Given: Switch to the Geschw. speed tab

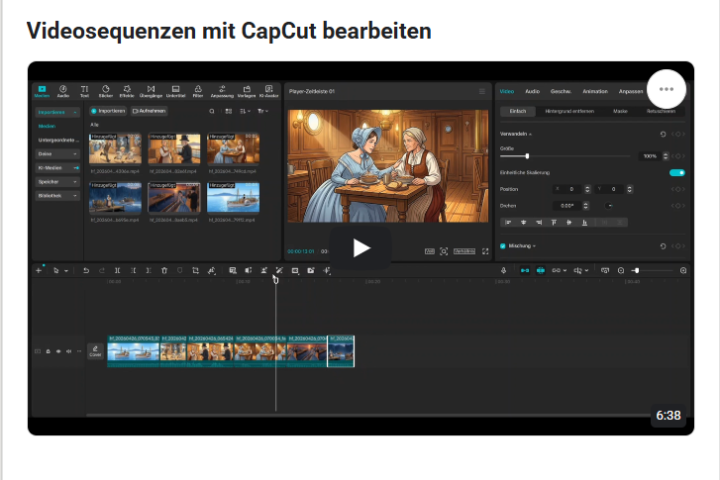Looking at the screenshot, I should coord(561,91).
